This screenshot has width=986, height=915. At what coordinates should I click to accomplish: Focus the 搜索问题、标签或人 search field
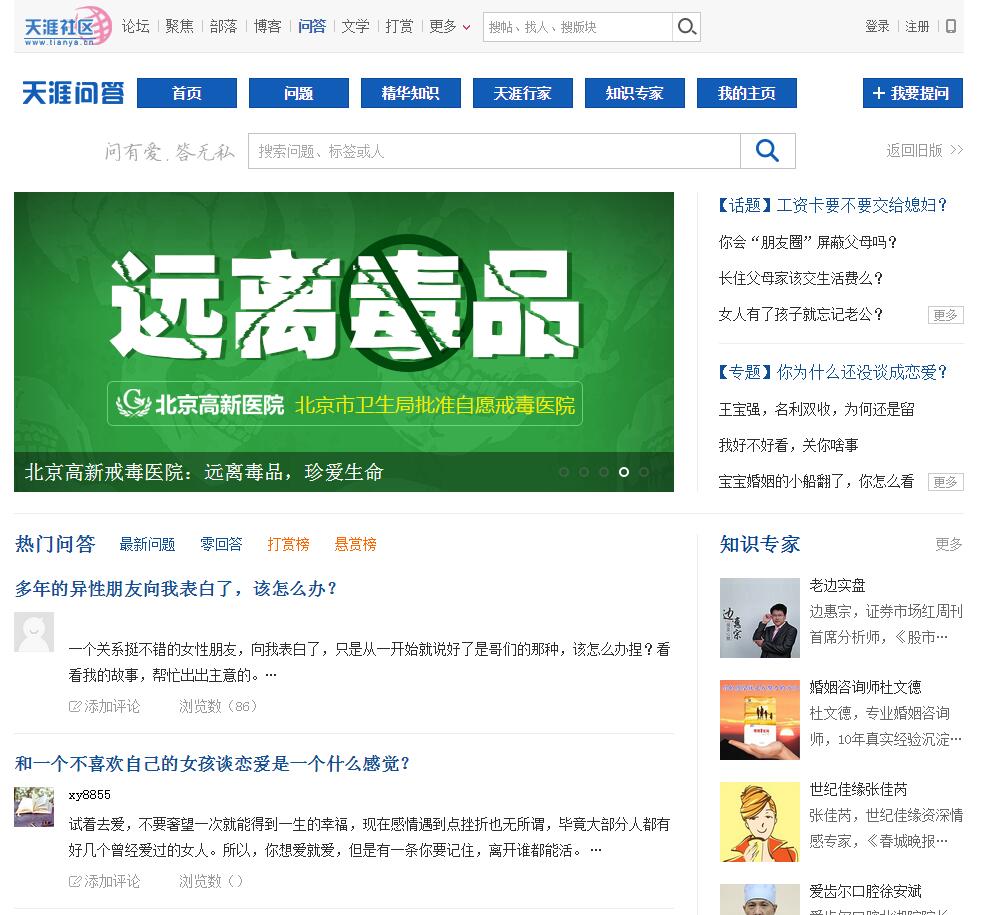pos(494,151)
